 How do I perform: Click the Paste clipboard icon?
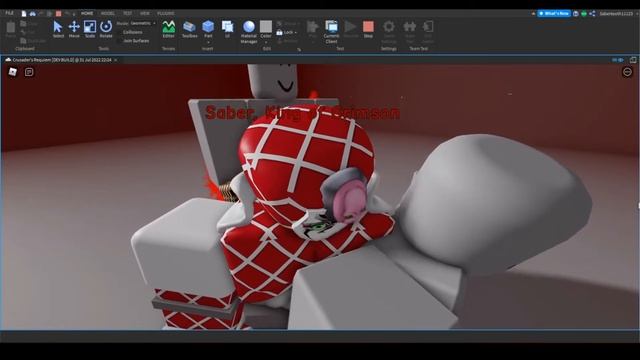(11, 29)
